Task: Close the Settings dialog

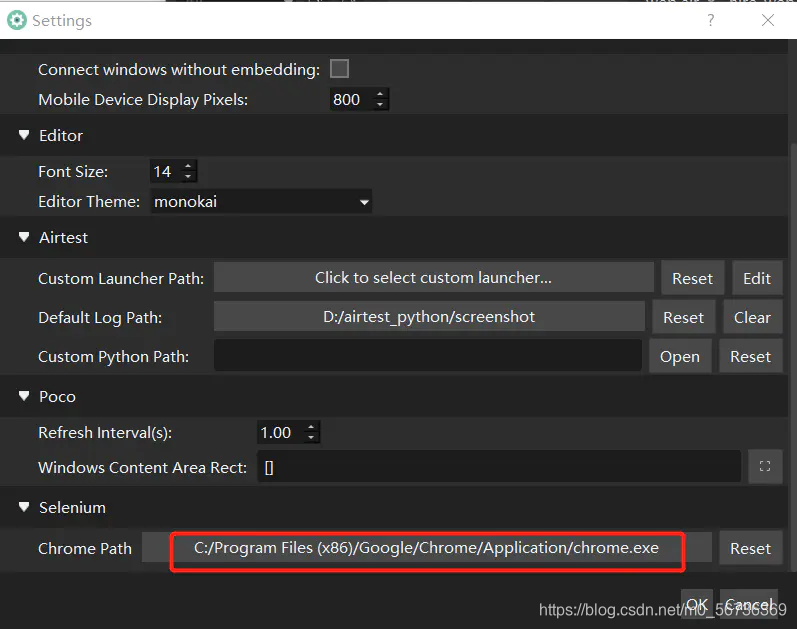Action: pyautogui.click(x=768, y=20)
